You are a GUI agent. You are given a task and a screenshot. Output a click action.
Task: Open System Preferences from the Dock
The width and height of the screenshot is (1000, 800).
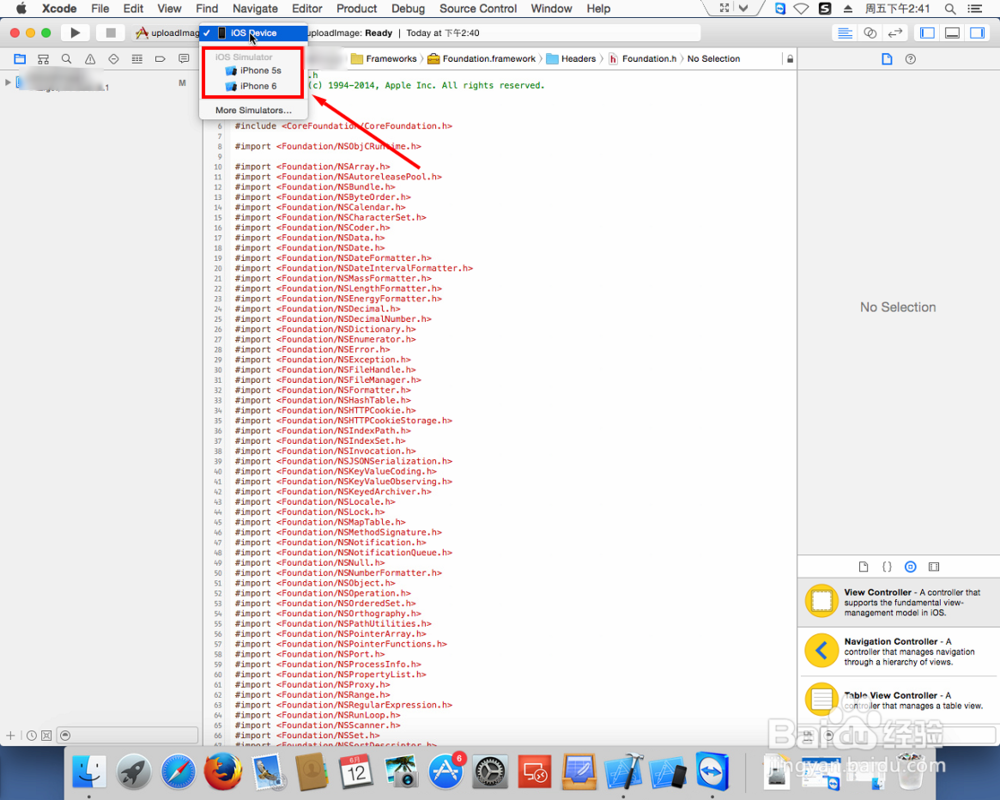point(490,771)
